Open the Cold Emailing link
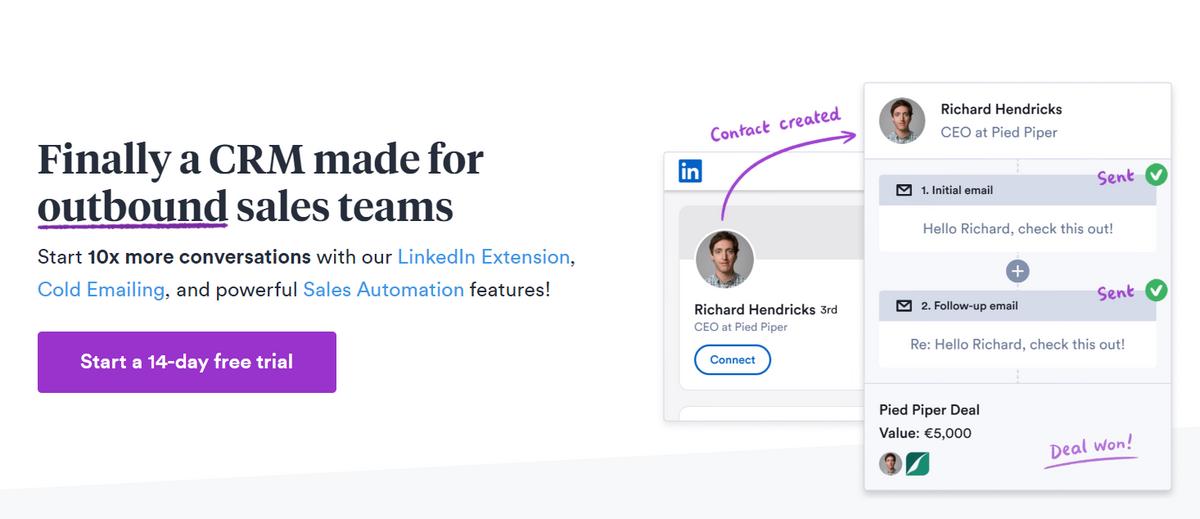 coord(100,290)
